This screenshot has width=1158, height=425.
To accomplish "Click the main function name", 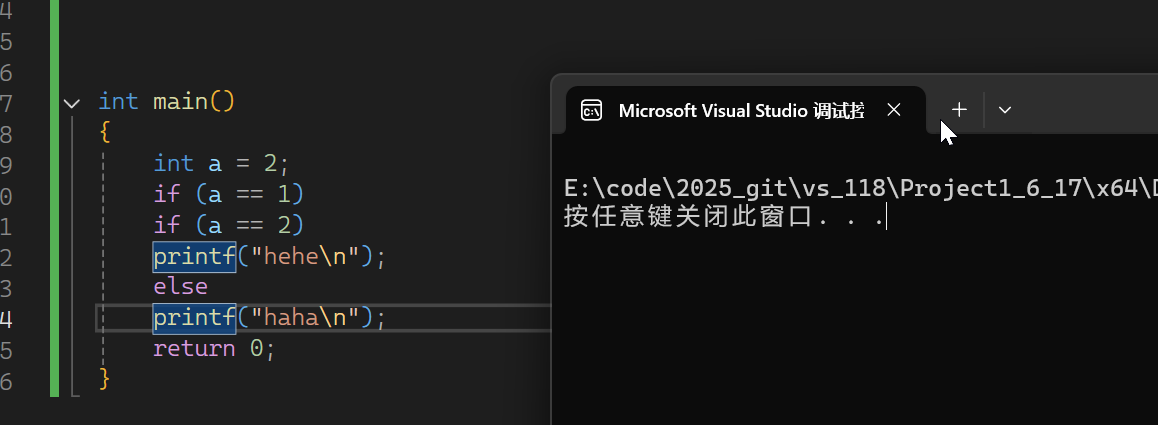I will click(x=180, y=101).
